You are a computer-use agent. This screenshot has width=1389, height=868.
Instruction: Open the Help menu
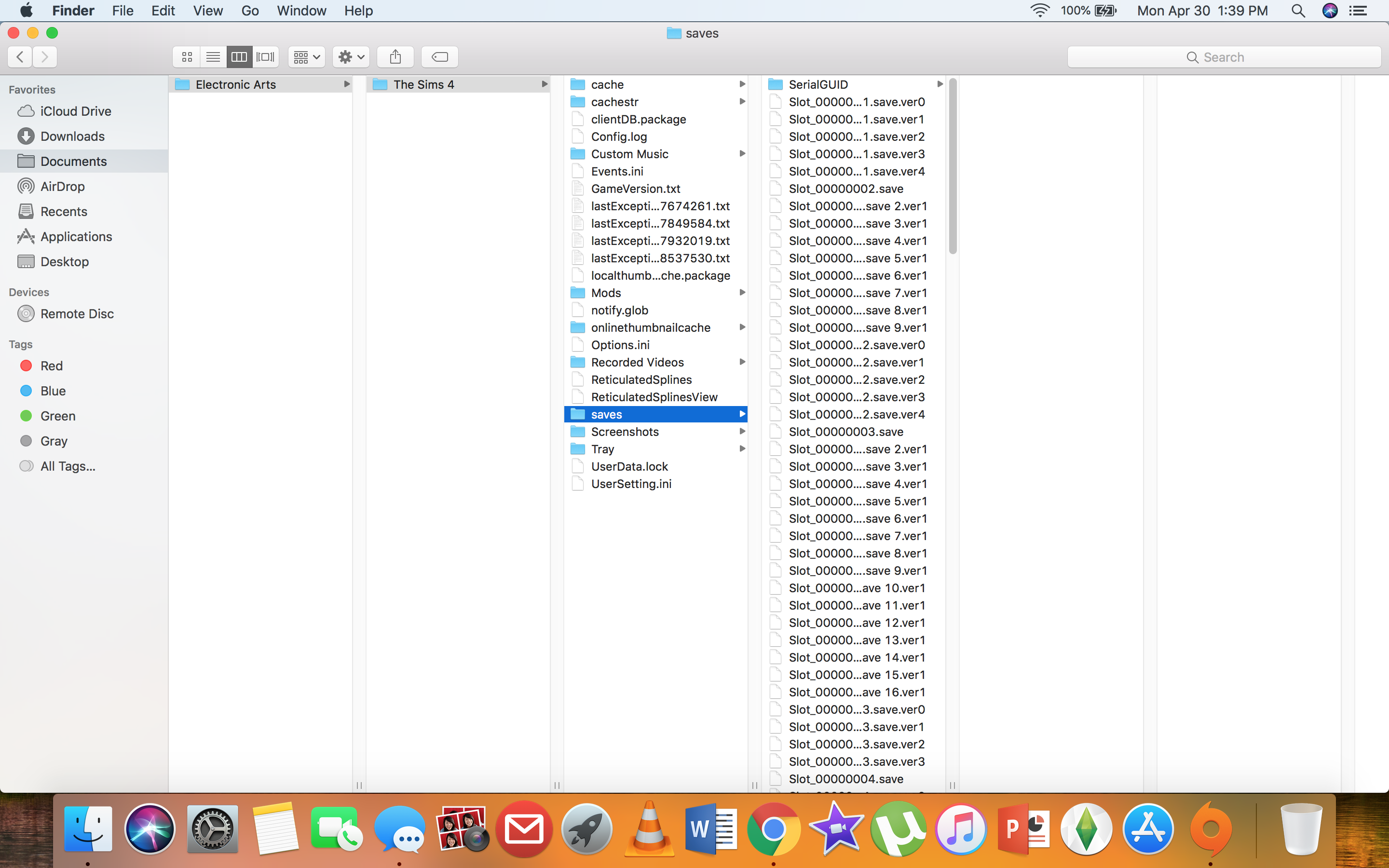click(358, 10)
